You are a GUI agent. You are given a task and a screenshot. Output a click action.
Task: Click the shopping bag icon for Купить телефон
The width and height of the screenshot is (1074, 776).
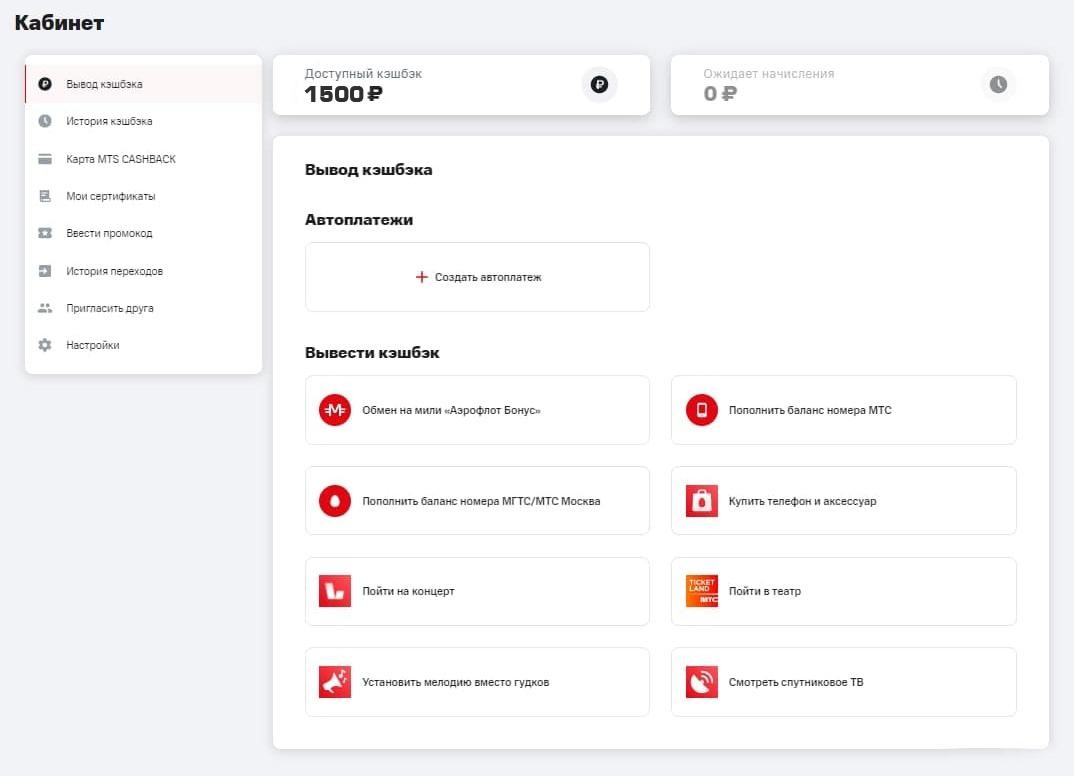coord(701,501)
